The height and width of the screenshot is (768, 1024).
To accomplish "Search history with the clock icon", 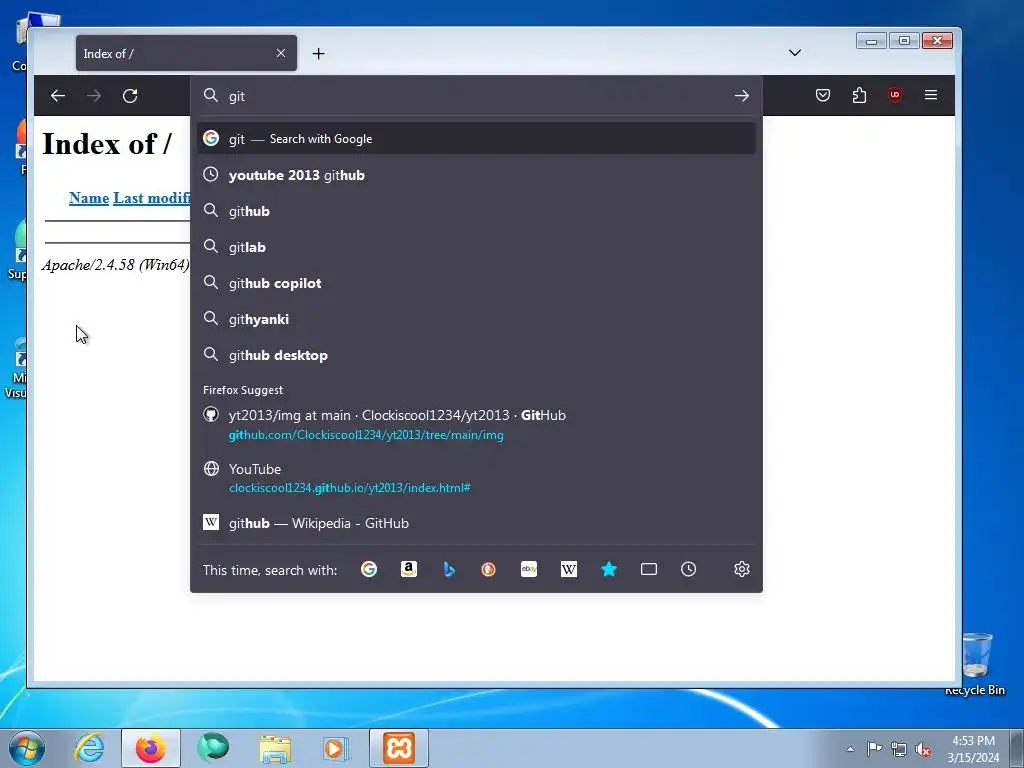I will (688, 569).
